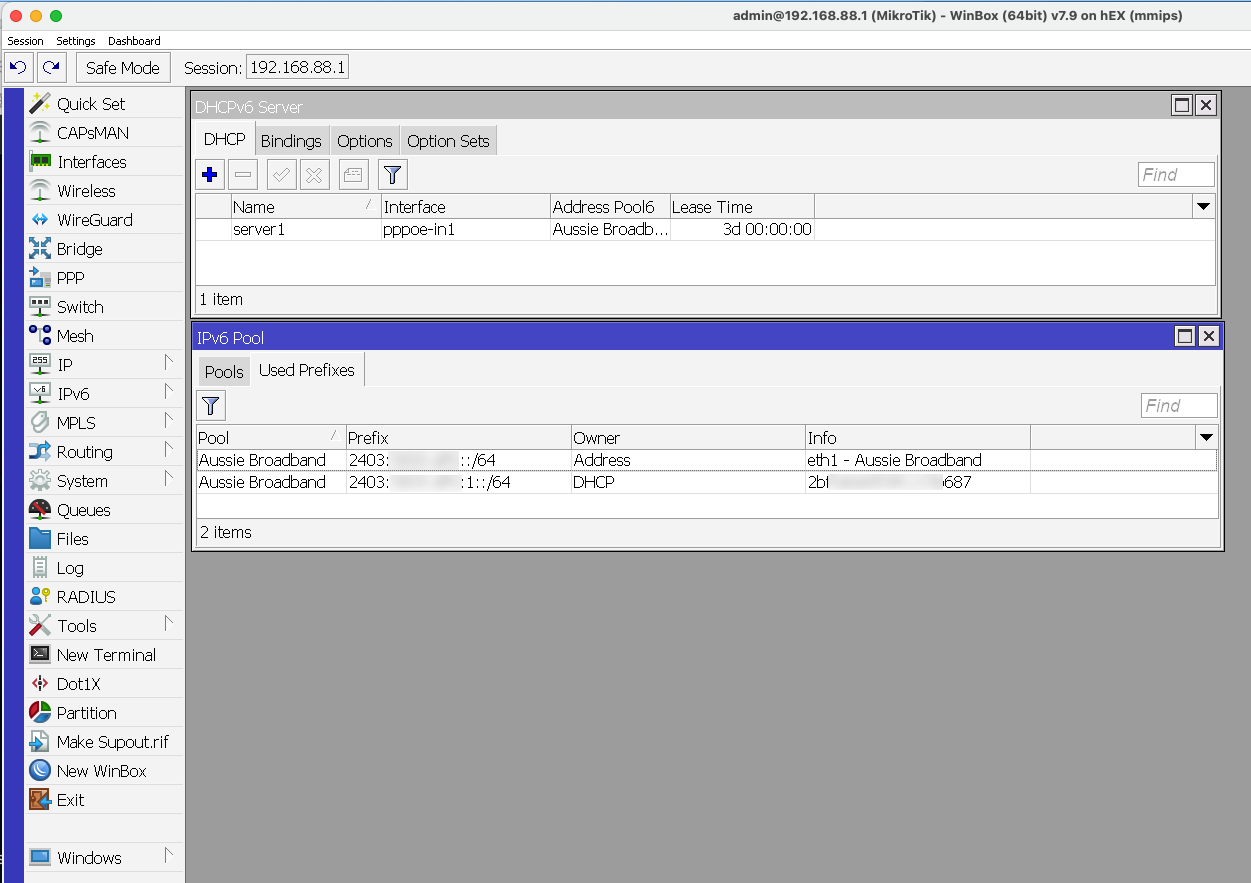Image resolution: width=1251 pixels, height=883 pixels.
Task: Open comment editor for server1
Action: point(353,174)
